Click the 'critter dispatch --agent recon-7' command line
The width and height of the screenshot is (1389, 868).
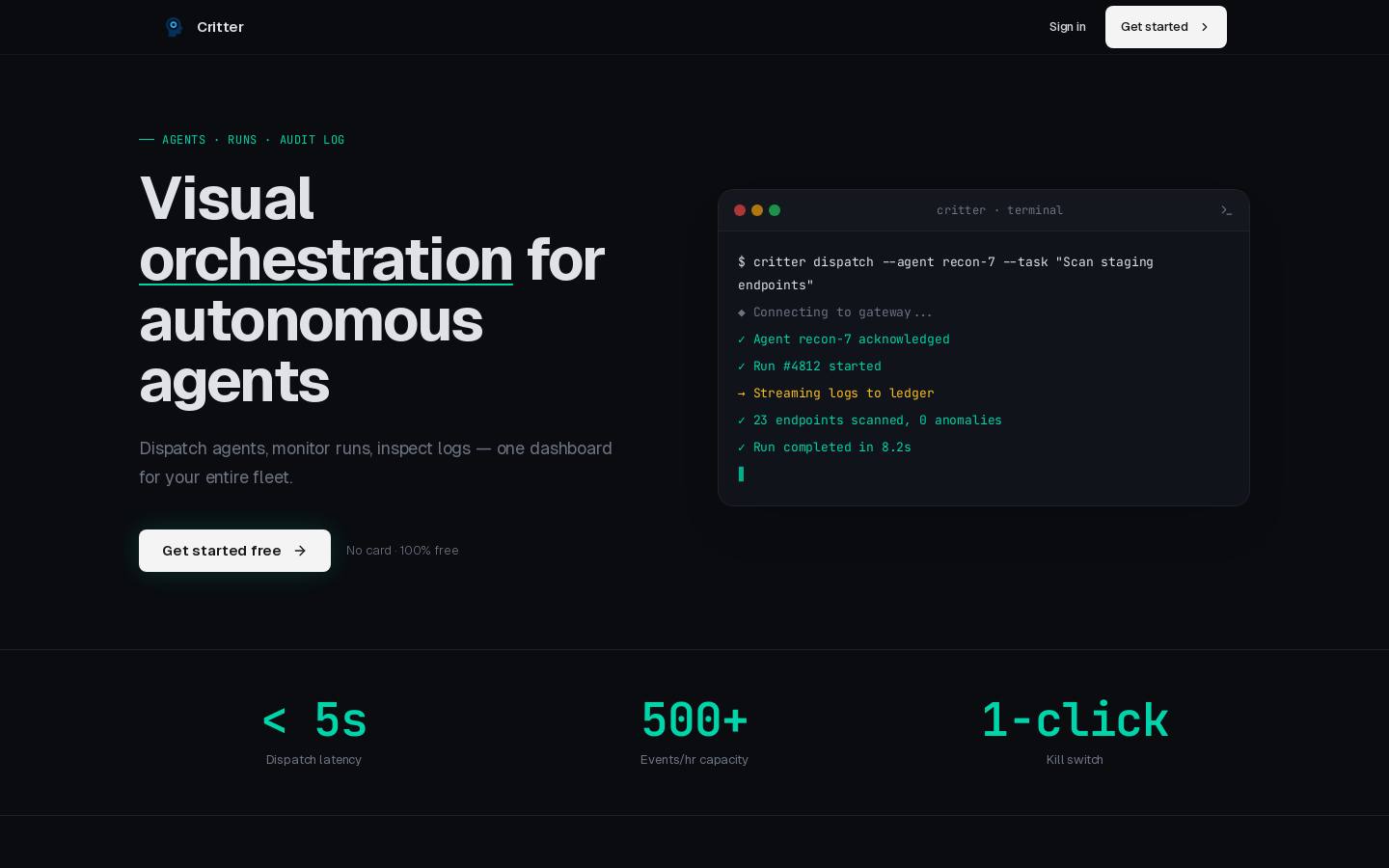[x=945, y=273]
